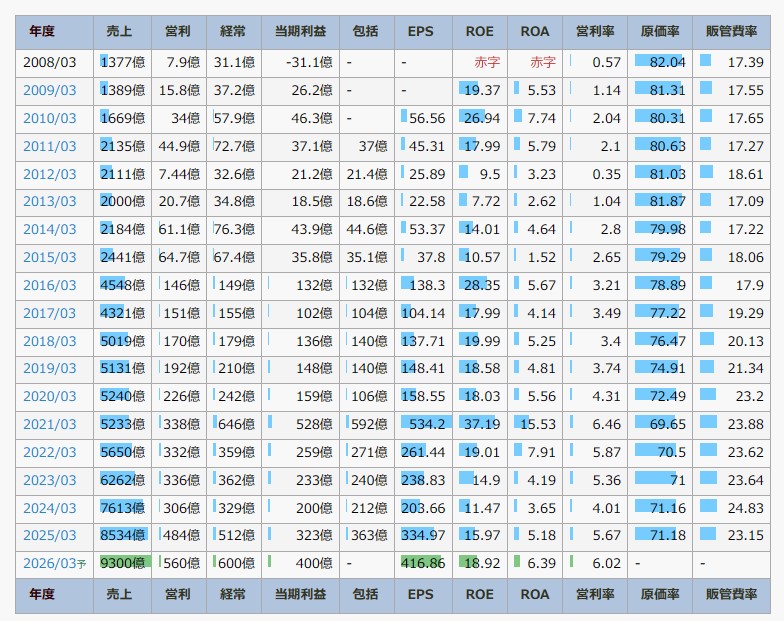Open the 2024/03 fiscal year link

(50, 508)
